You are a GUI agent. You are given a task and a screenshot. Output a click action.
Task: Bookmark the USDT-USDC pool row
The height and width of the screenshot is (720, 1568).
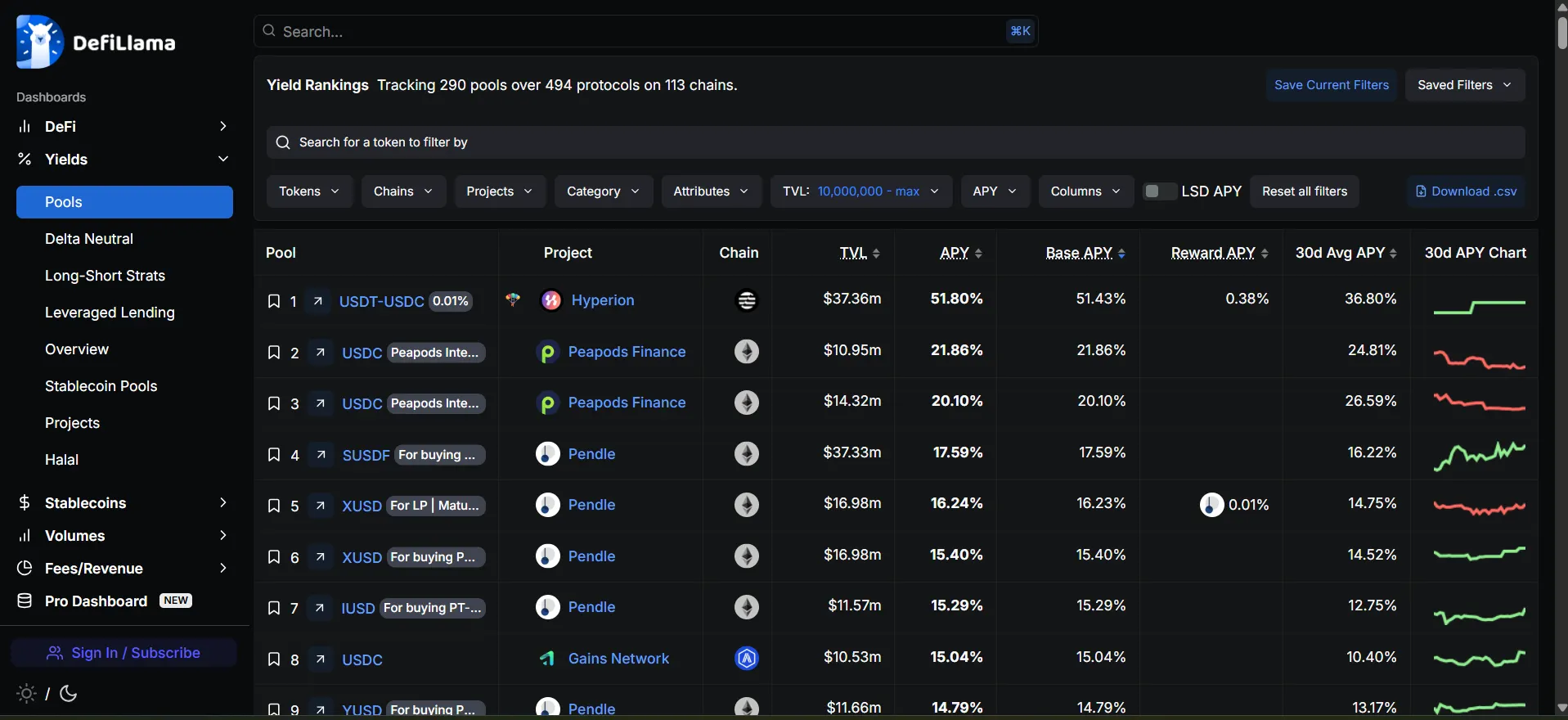coord(274,302)
